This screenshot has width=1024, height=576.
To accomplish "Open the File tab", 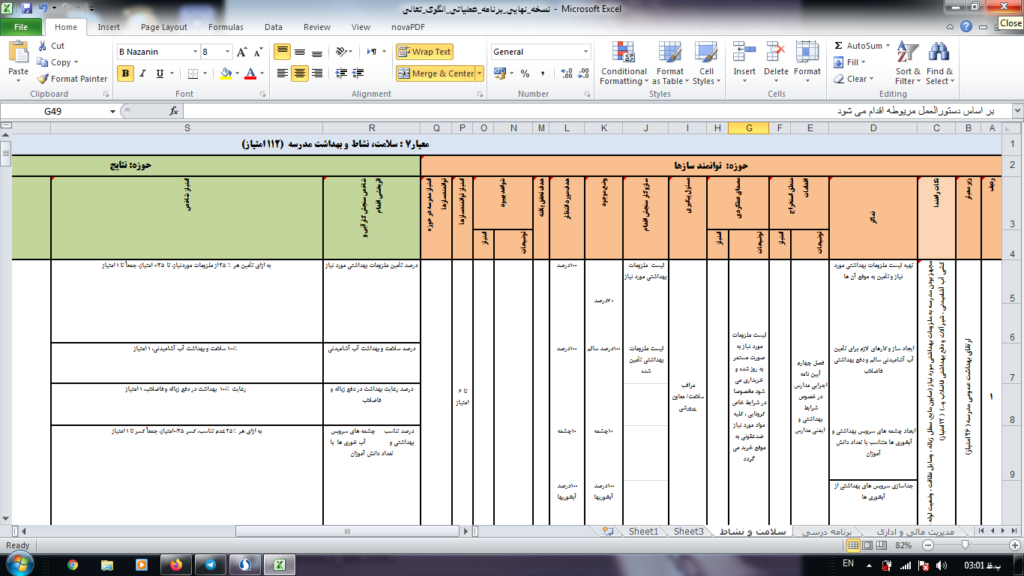I will coord(21,27).
